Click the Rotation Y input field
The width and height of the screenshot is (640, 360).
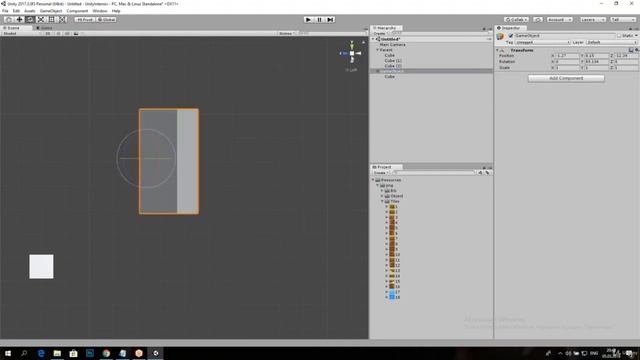596,62
